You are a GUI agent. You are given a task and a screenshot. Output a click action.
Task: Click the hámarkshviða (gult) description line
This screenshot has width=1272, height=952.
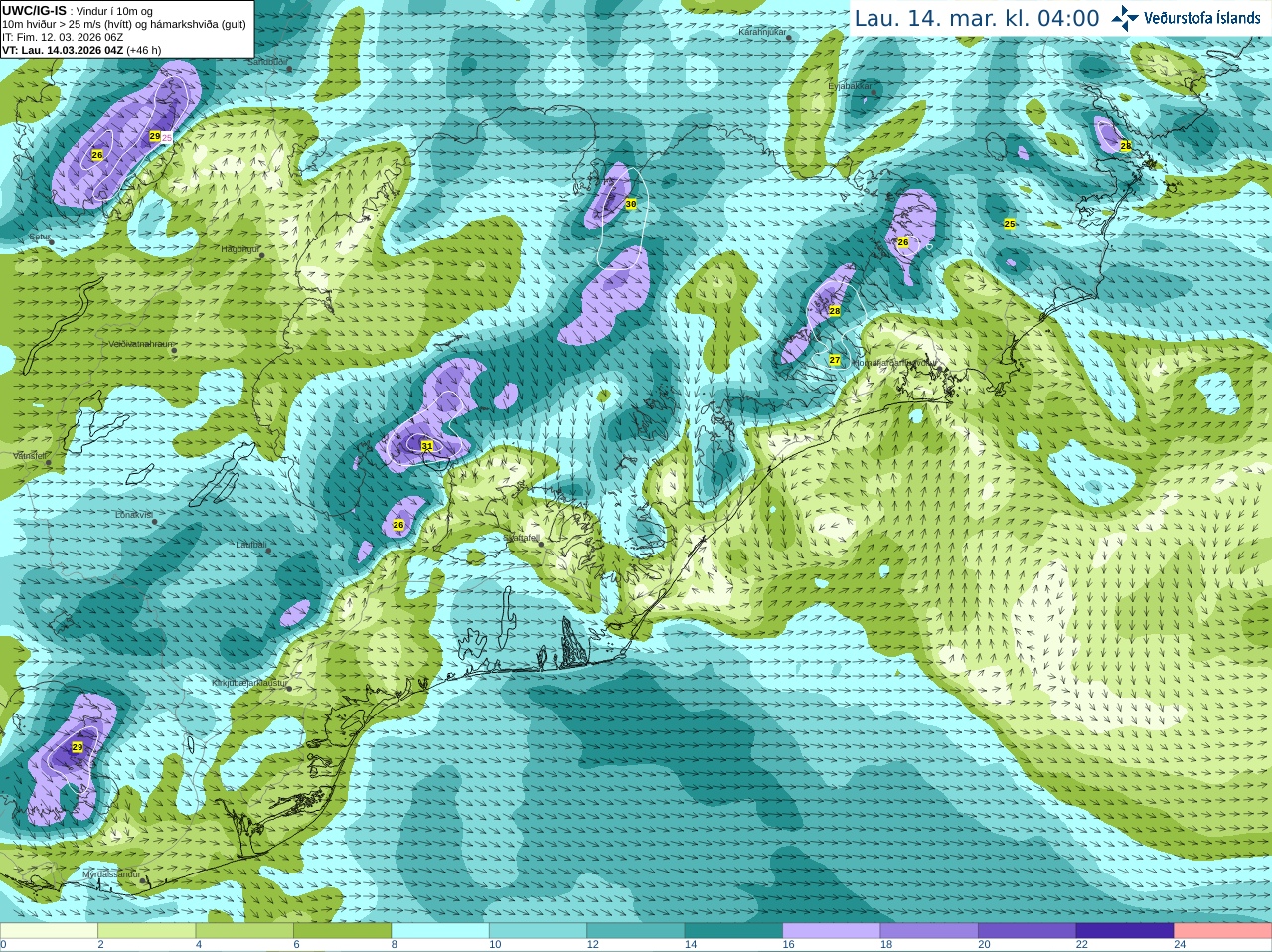tap(124, 24)
